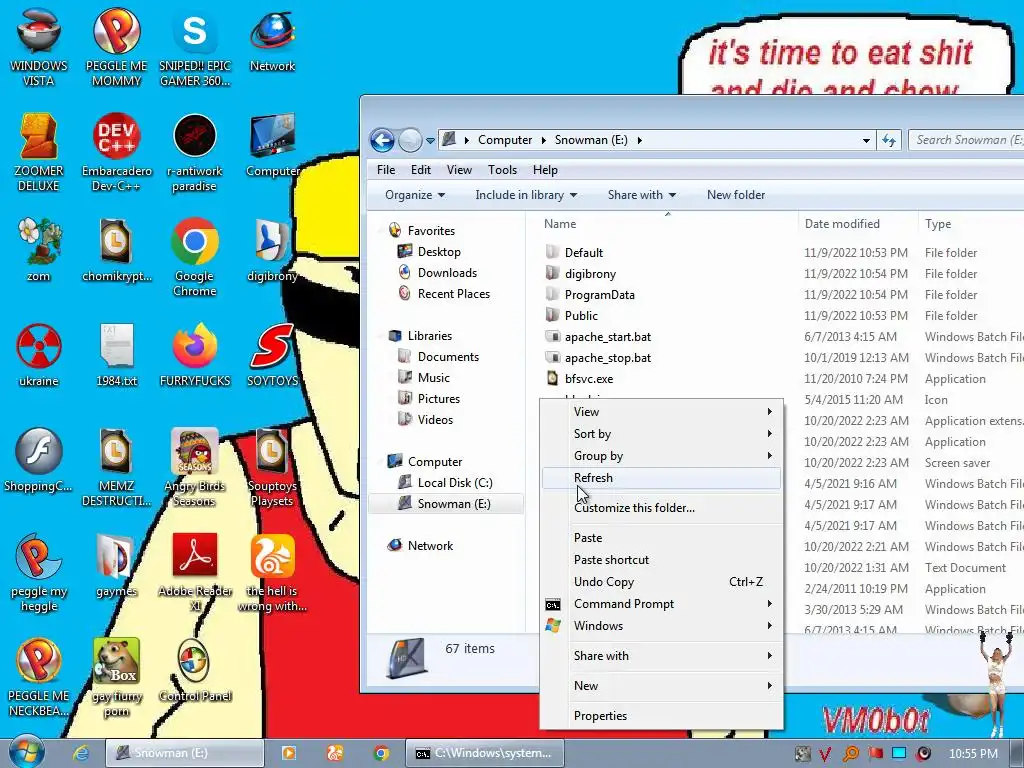Click Undo Copy in context menu
The height and width of the screenshot is (768, 1024).
(661, 581)
